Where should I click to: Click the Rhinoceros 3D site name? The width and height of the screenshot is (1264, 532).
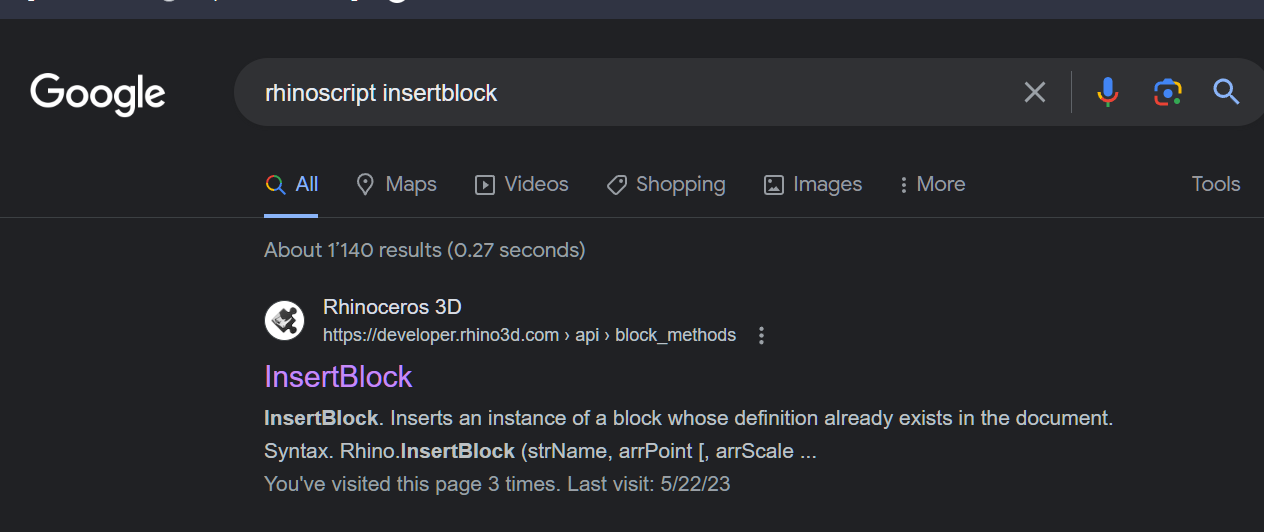tap(392, 307)
